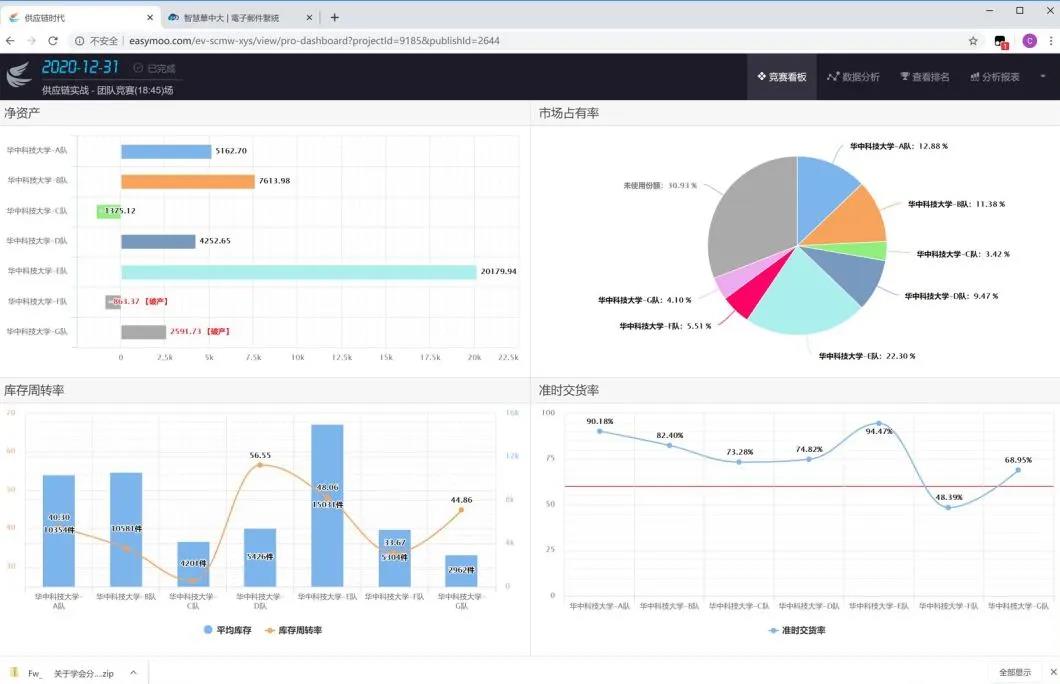Toggle 平均库存 legend series

(x=228, y=630)
